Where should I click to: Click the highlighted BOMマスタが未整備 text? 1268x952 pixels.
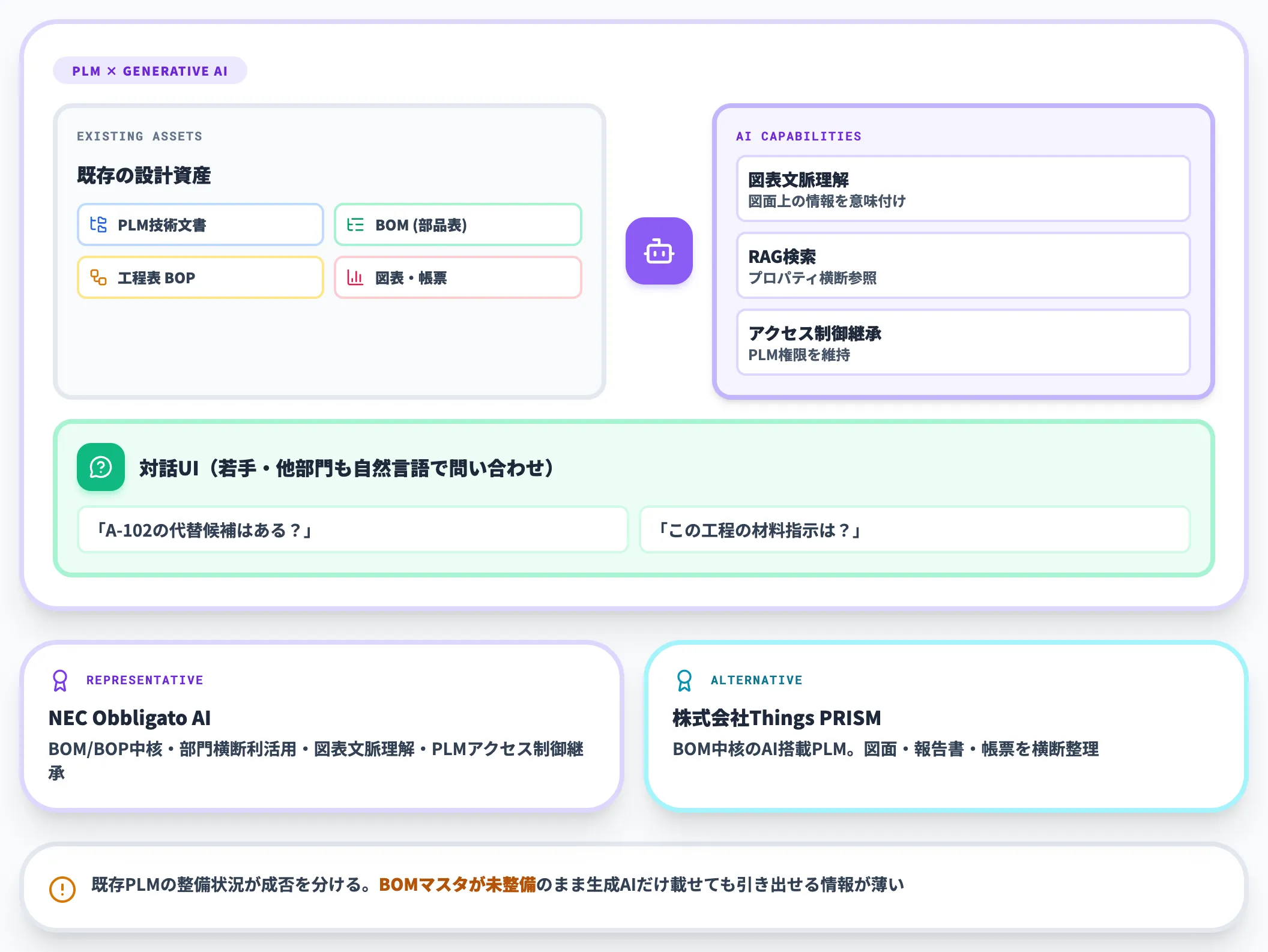(x=457, y=885)
